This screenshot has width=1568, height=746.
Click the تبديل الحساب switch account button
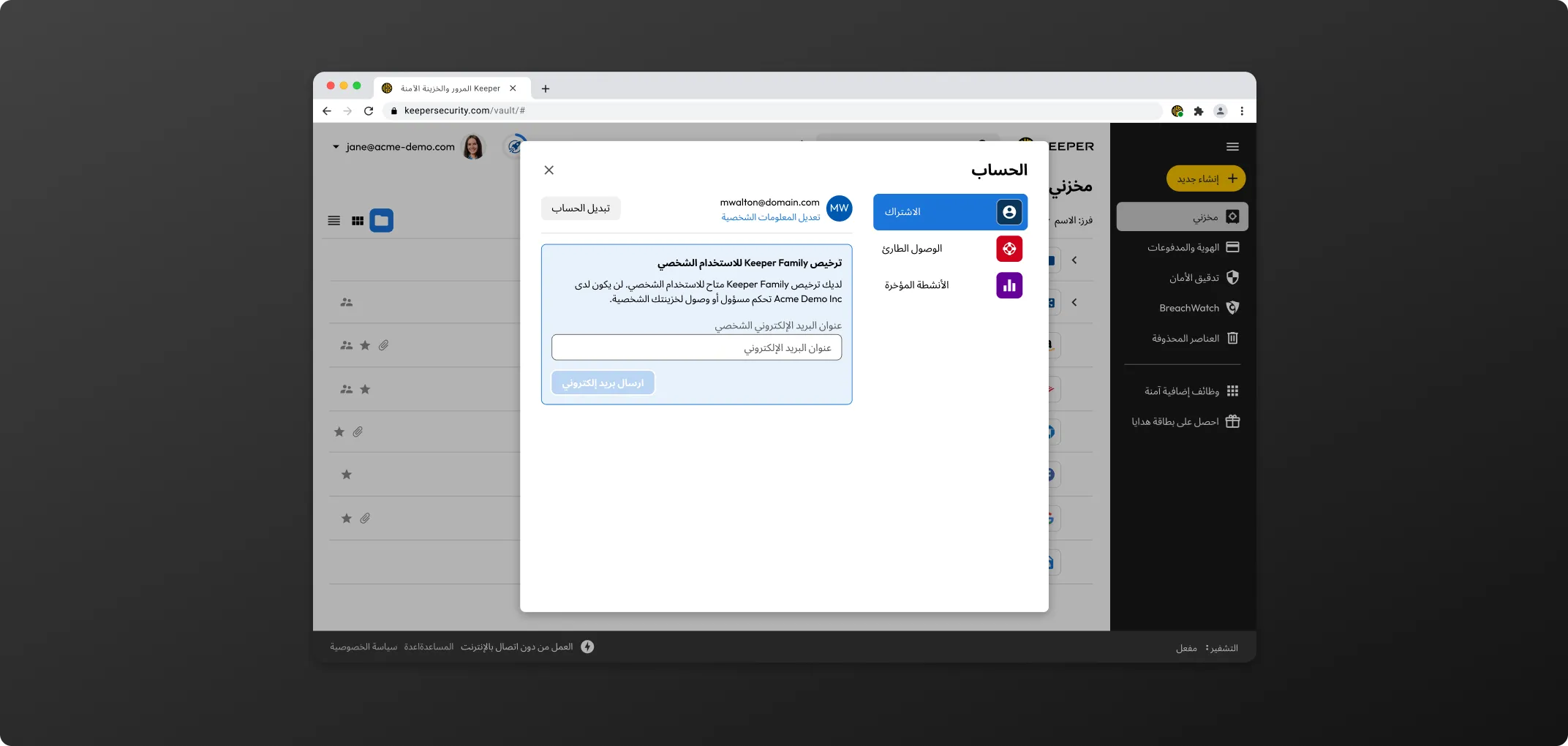tap(581, 208)
